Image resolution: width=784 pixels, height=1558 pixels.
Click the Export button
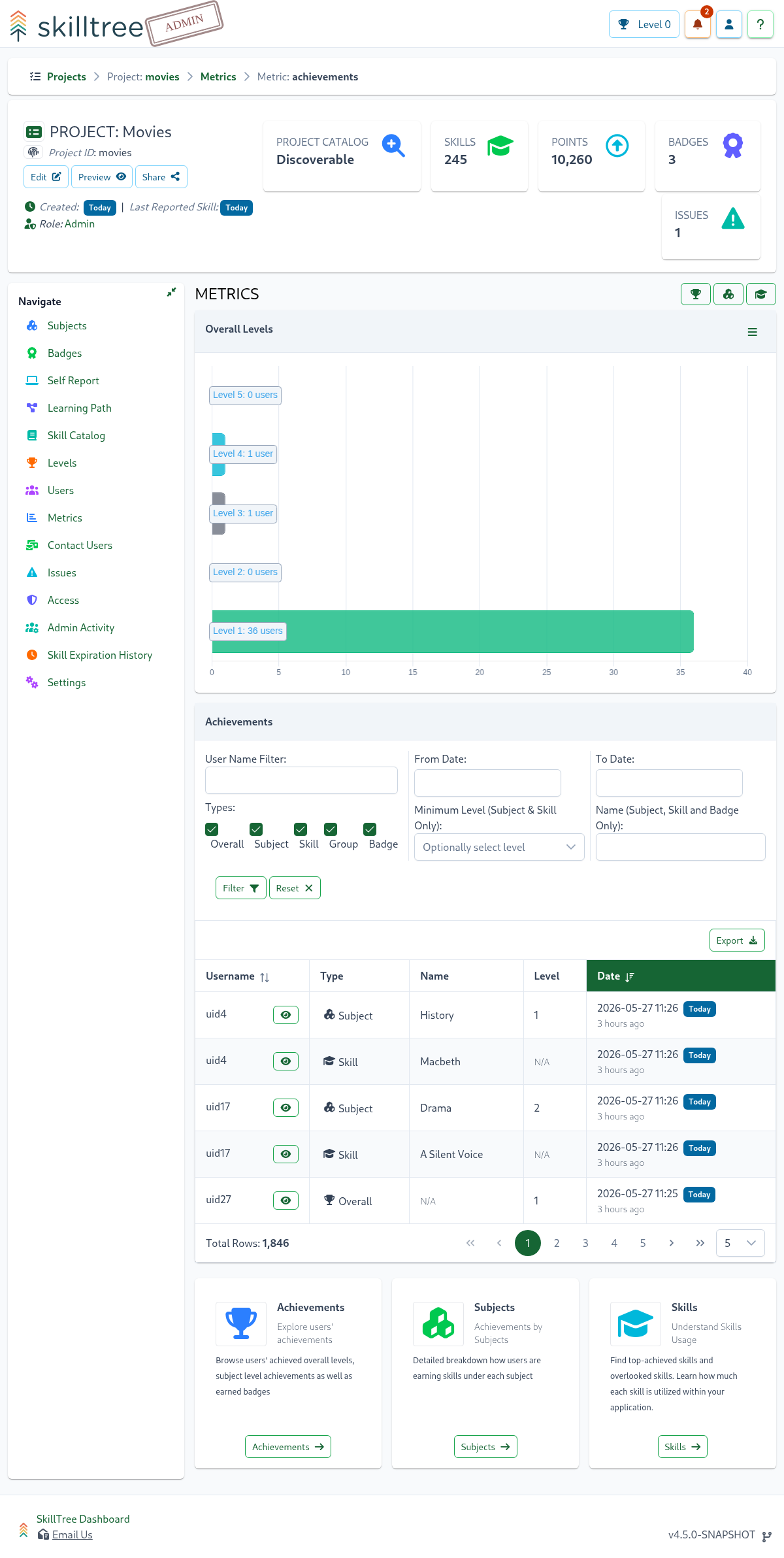pyautogui.click(x=737, y=940)
